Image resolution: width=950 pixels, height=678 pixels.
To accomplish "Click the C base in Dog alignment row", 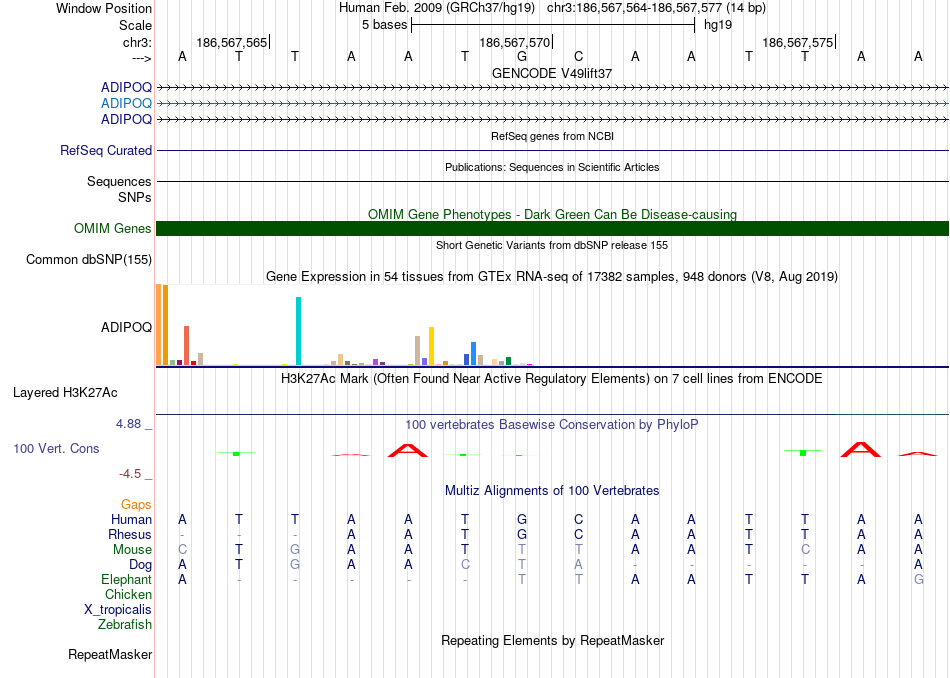I will pos(465,565).
